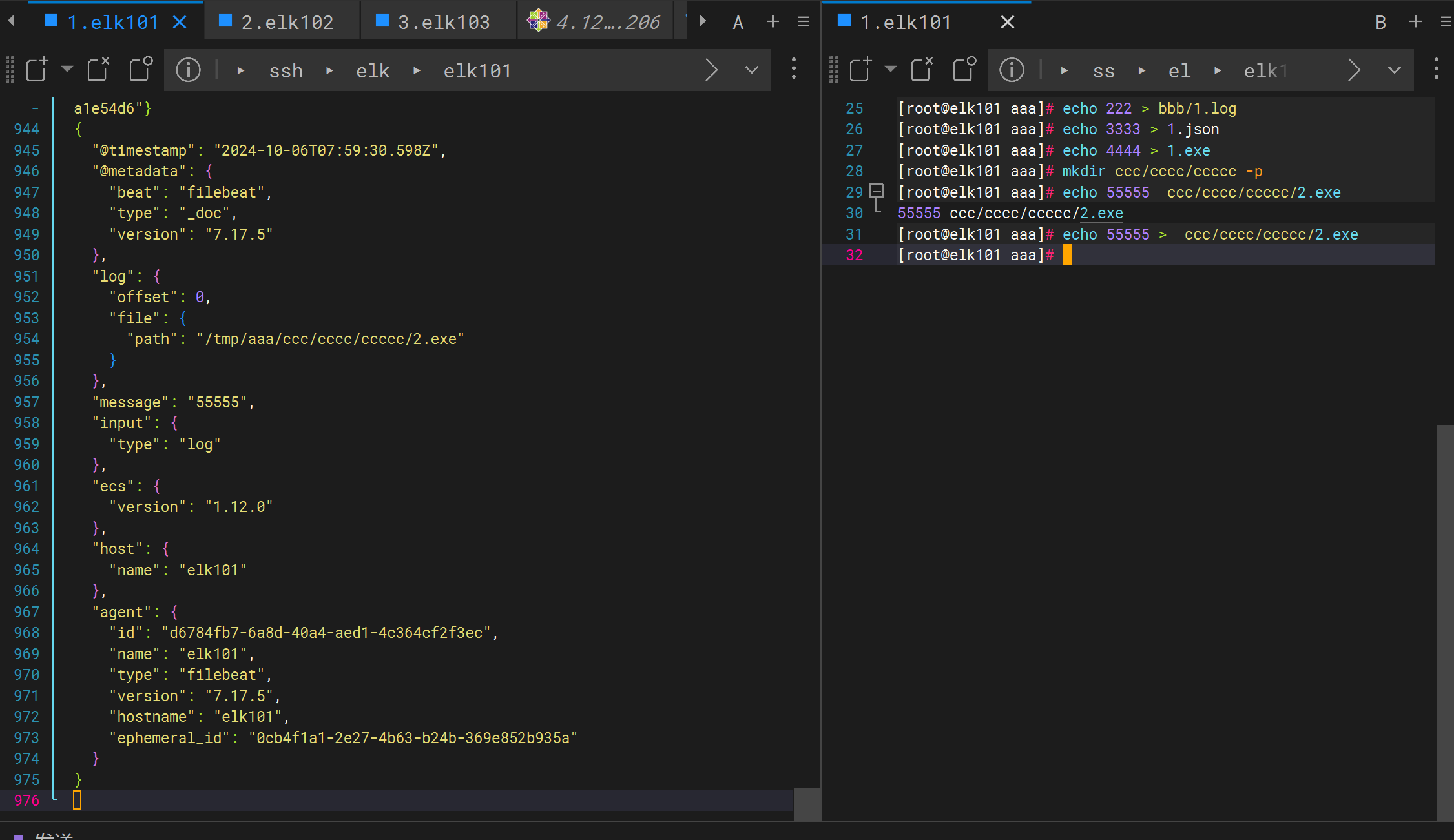
Task: Click the right pane vertical scrollbar
Action: 1445,622
